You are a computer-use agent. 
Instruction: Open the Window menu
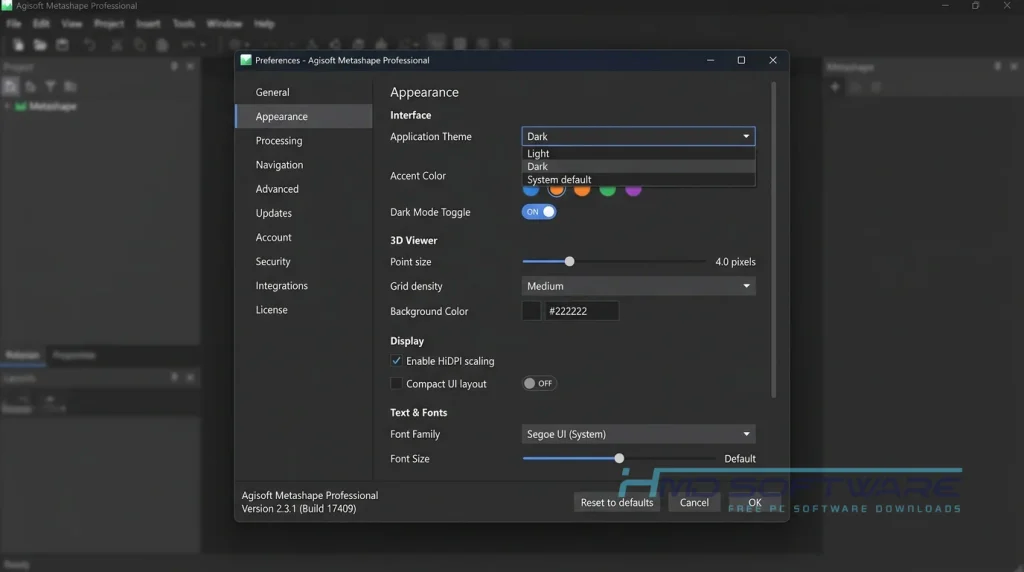click(224, 24)
